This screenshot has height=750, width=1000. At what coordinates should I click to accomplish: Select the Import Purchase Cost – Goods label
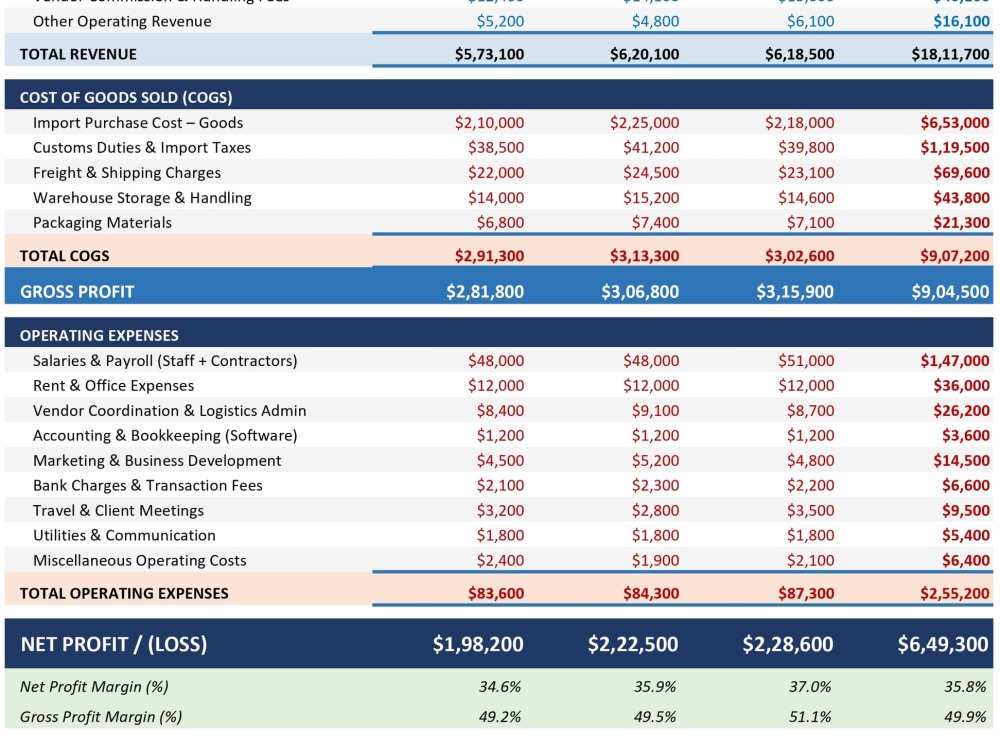click(x=138, y=122)
